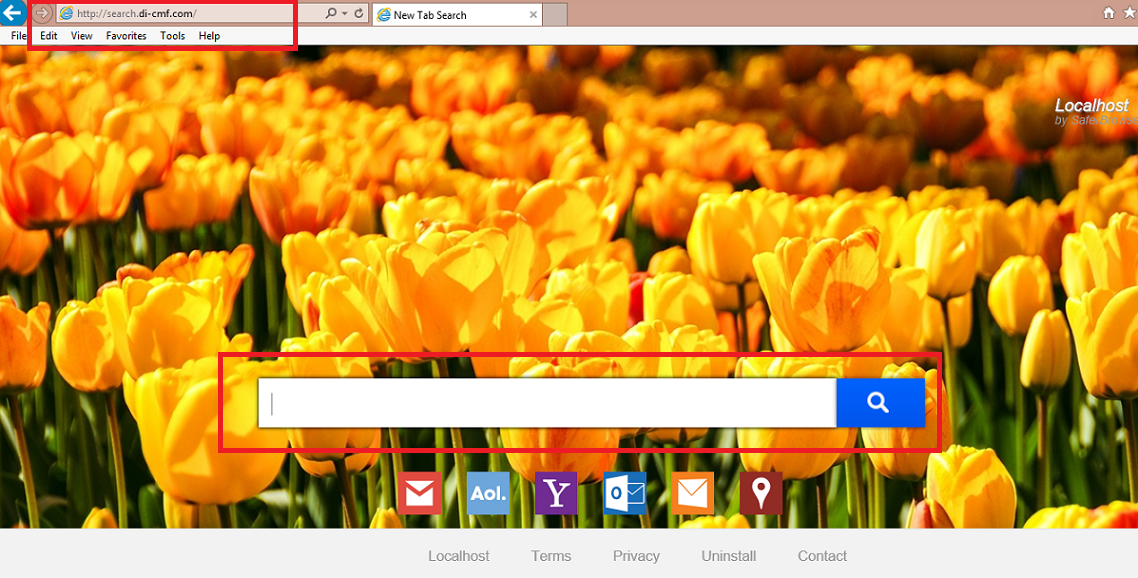Go back using the browser back arrow
The width and height of the screenshot is (1138, 578).
click(x=11, y=12)
